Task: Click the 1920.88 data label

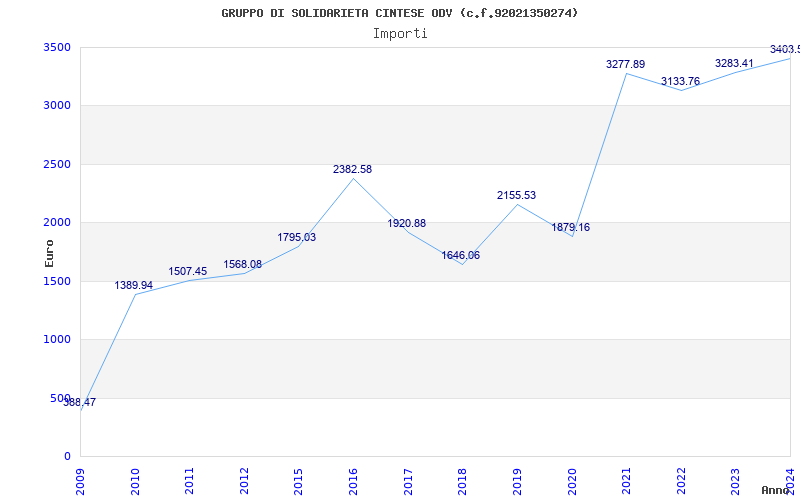Action: (x=407, y=223)
